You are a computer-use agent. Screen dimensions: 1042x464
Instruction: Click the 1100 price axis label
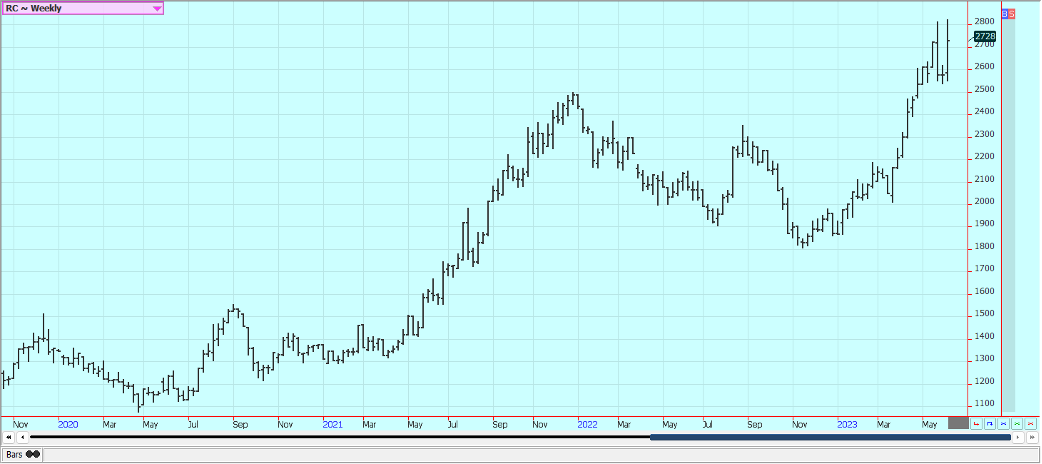[x=985, y=404]
